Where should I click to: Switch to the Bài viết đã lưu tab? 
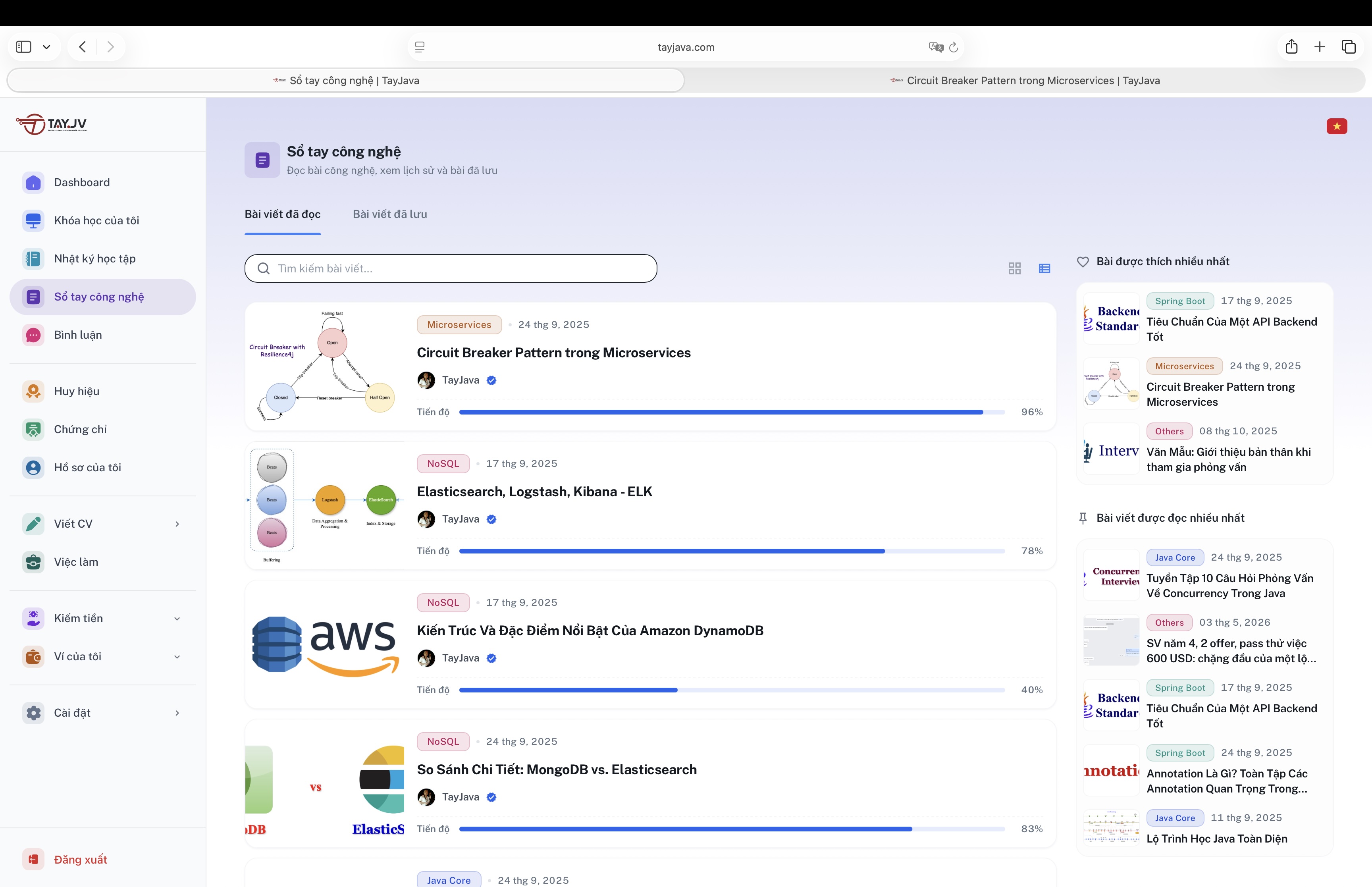coord(390,214)
